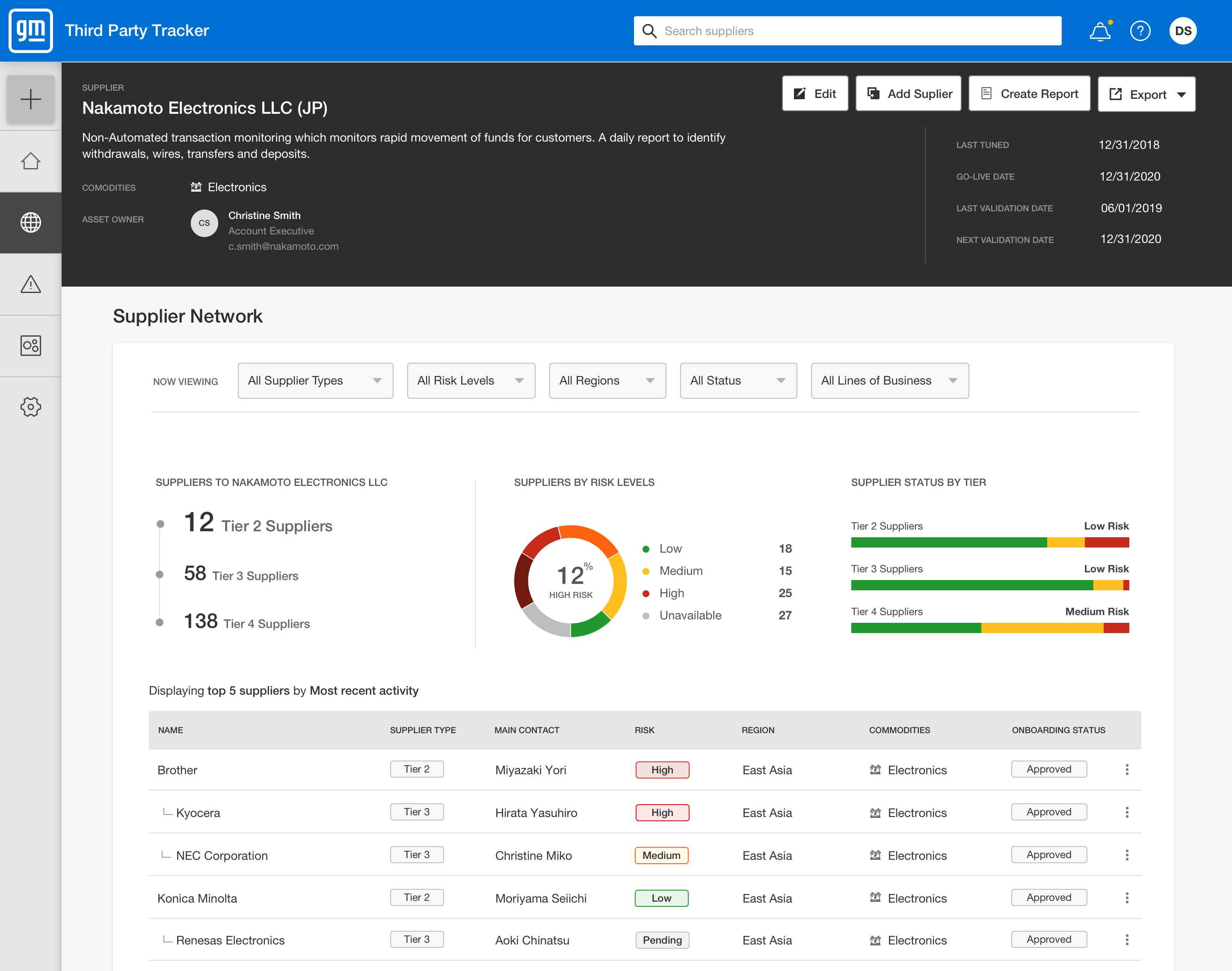
Task: Expand All Risk Levels filter
Action: pos(471,380)
